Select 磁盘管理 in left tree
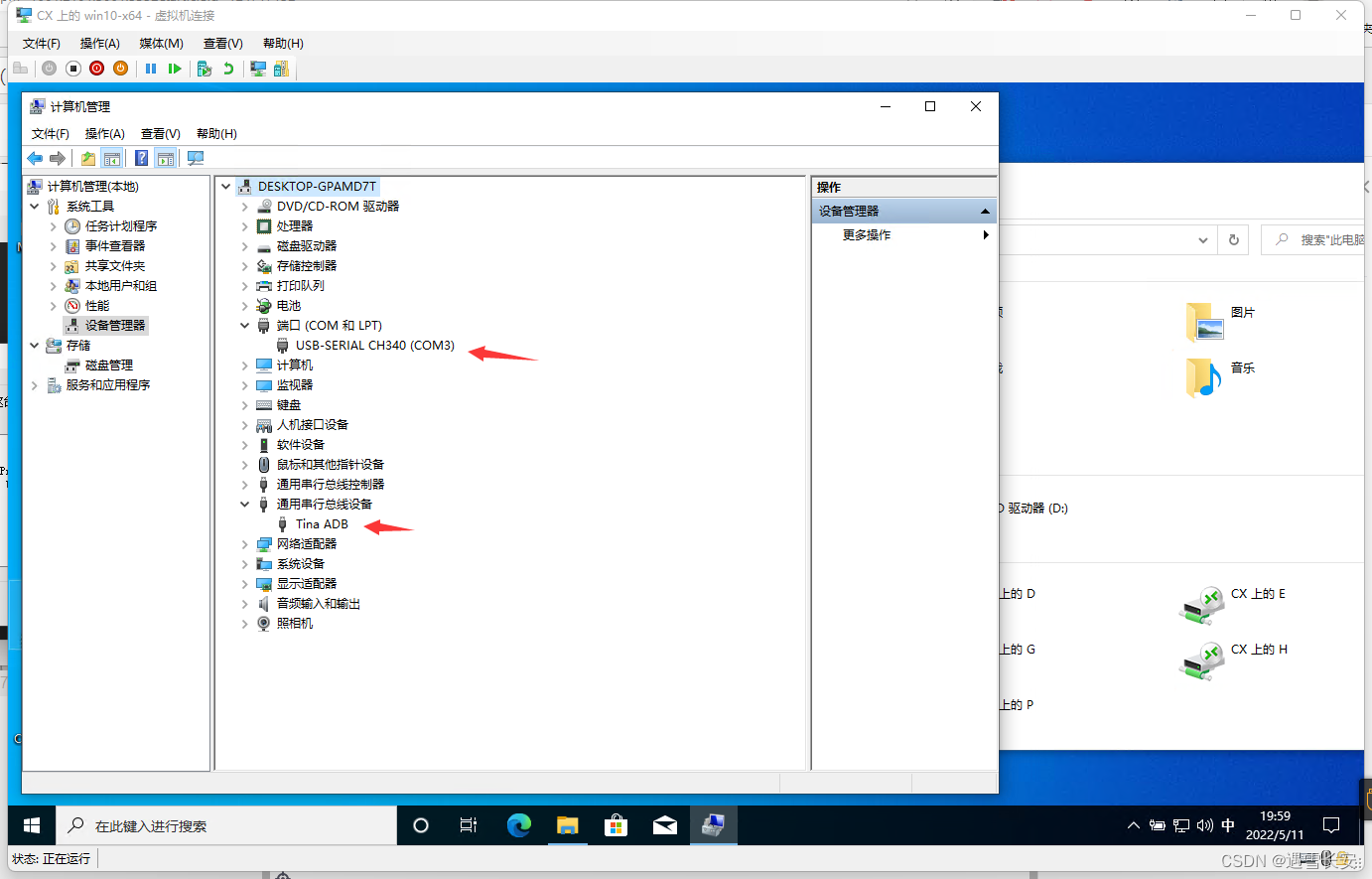 pos(109,366)
